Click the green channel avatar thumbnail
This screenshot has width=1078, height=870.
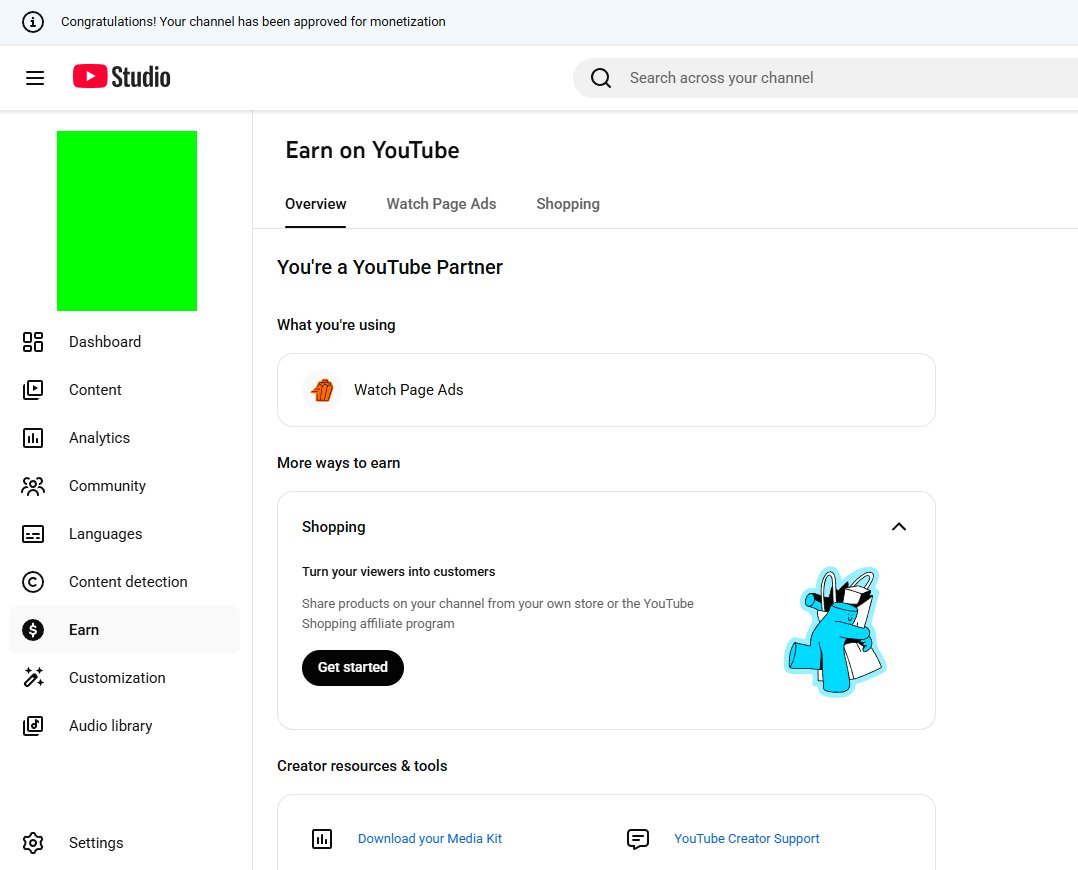tap(126, 221)
